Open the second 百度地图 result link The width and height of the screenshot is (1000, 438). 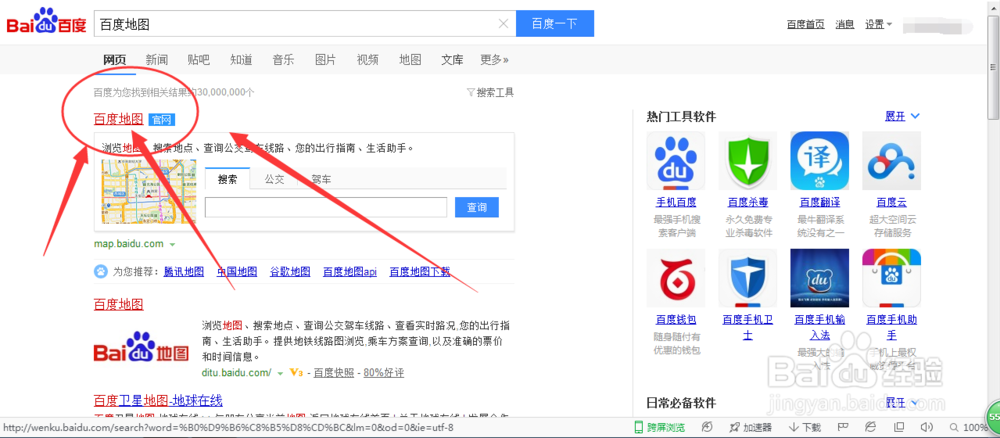tap(118, 304)
